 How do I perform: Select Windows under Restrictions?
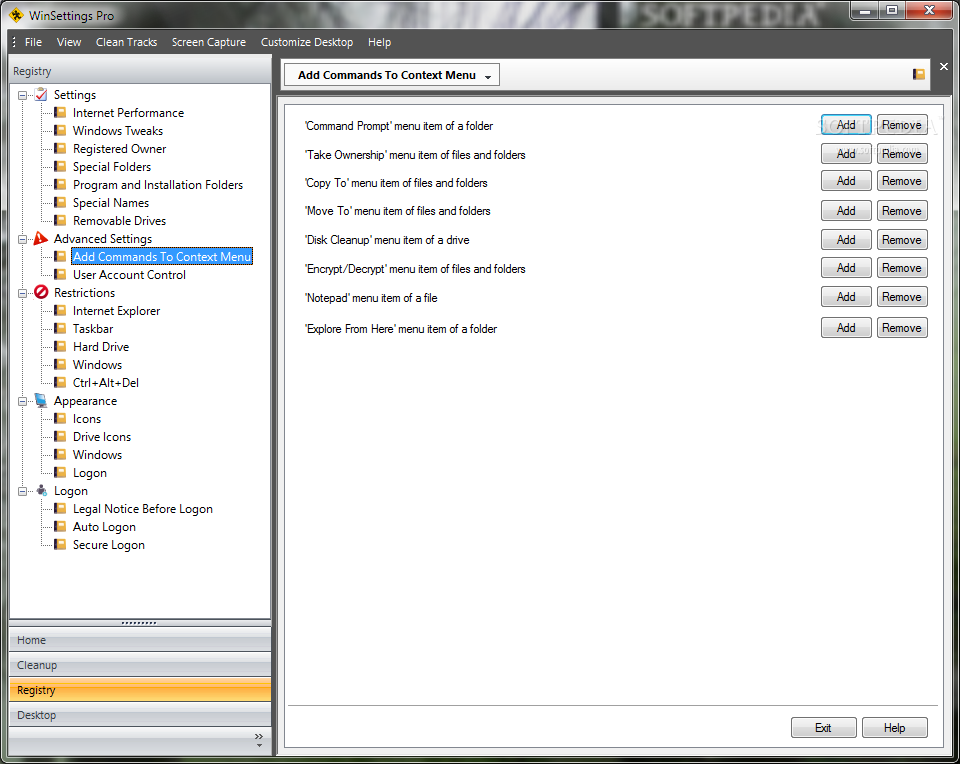[x=97, y=364]
